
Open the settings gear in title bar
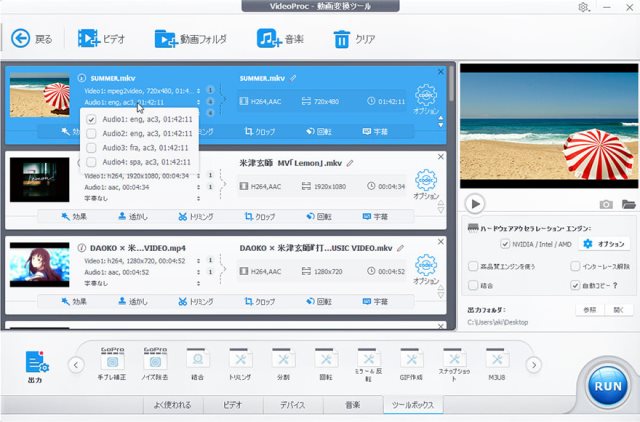(x=583, y=7)
